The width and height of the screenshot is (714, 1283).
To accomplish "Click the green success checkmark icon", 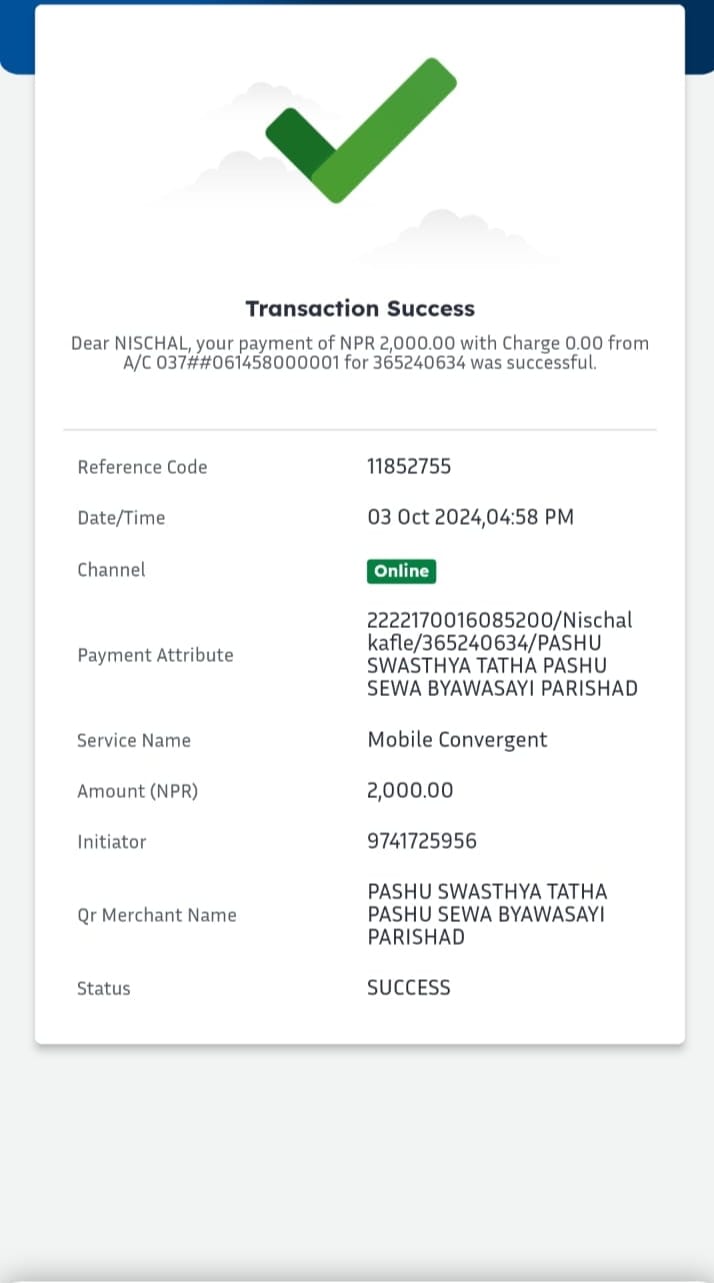I will pos(361,130).
